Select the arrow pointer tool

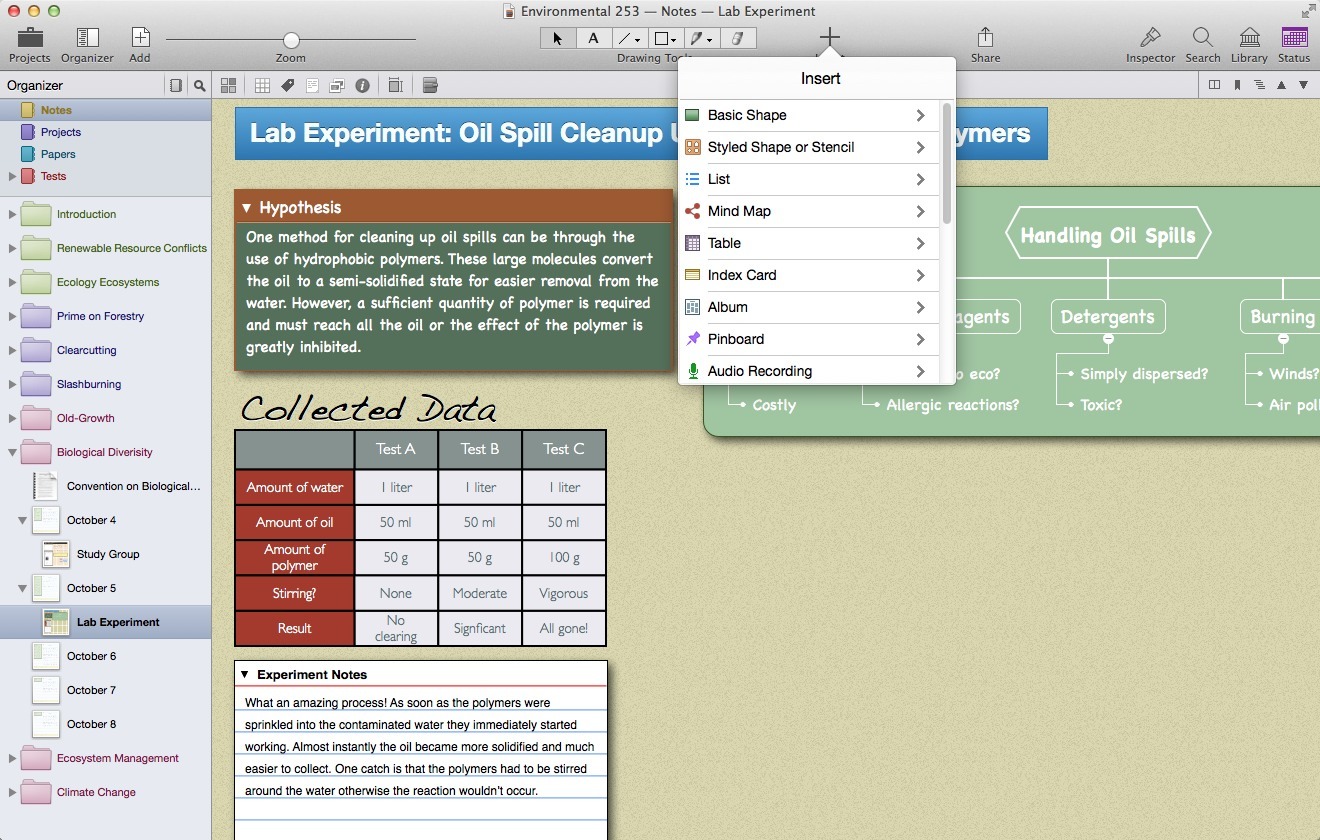point(557,39)
